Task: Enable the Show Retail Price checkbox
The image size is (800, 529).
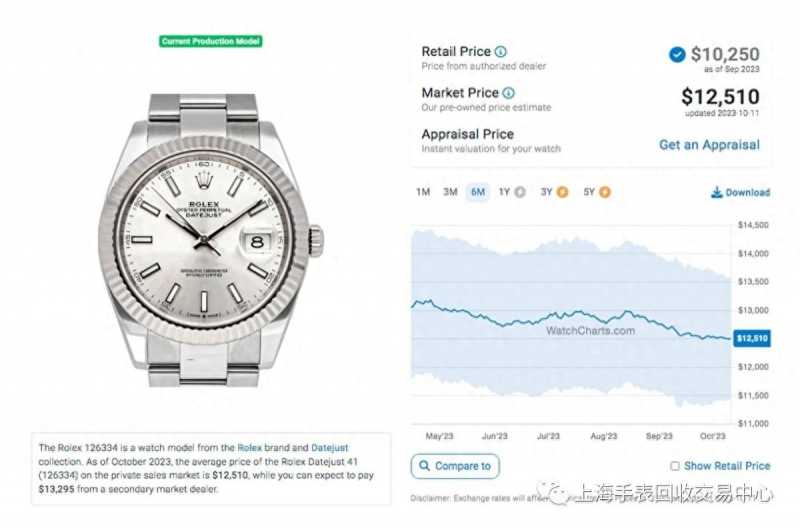Action: pyautogui.click(x=675, y=466)
